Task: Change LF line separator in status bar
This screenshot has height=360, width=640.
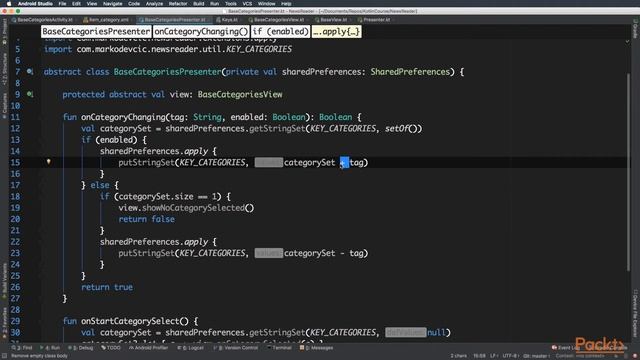Action: tap(494, 356)
